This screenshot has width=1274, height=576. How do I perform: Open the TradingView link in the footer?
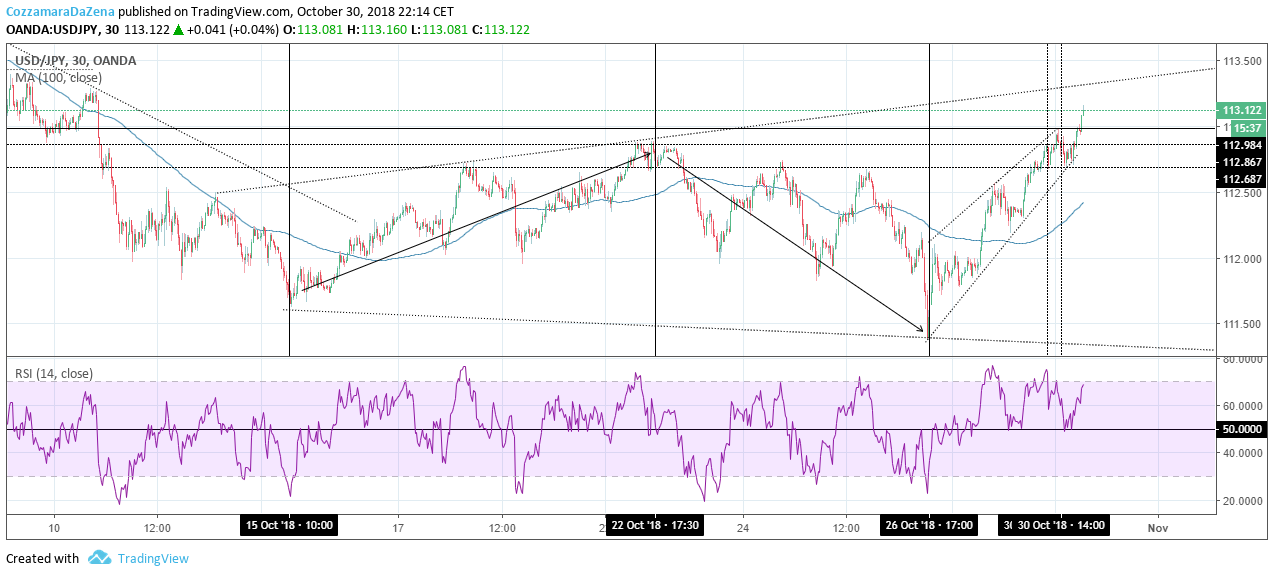tap(151, 558)
